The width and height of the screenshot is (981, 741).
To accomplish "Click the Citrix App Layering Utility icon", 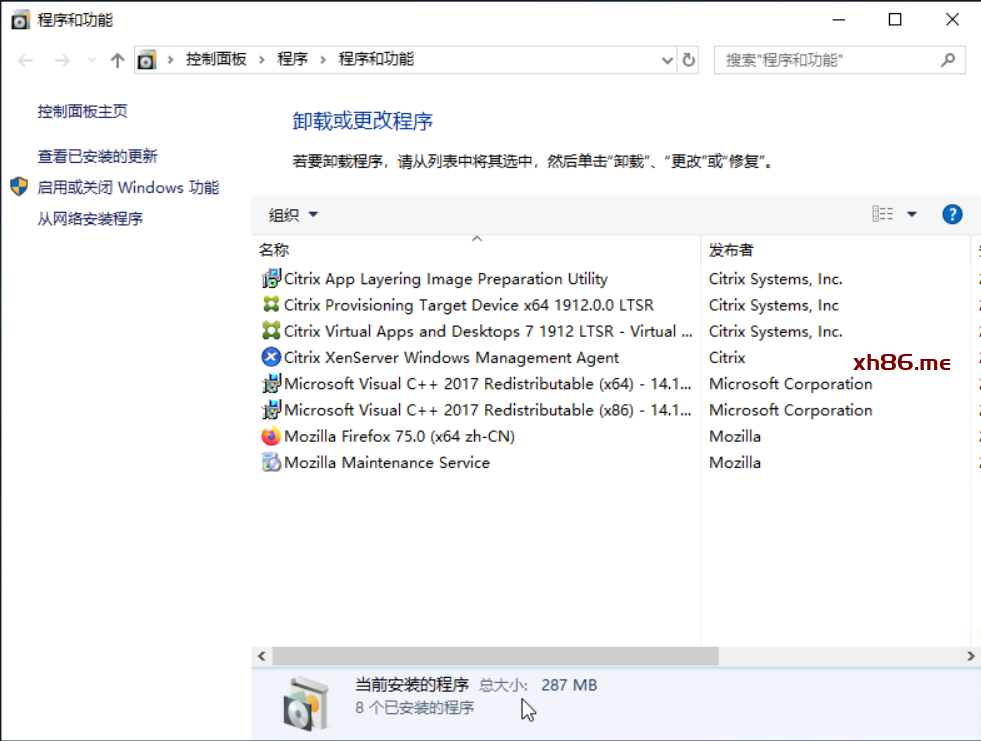I will tap(270, 279).
